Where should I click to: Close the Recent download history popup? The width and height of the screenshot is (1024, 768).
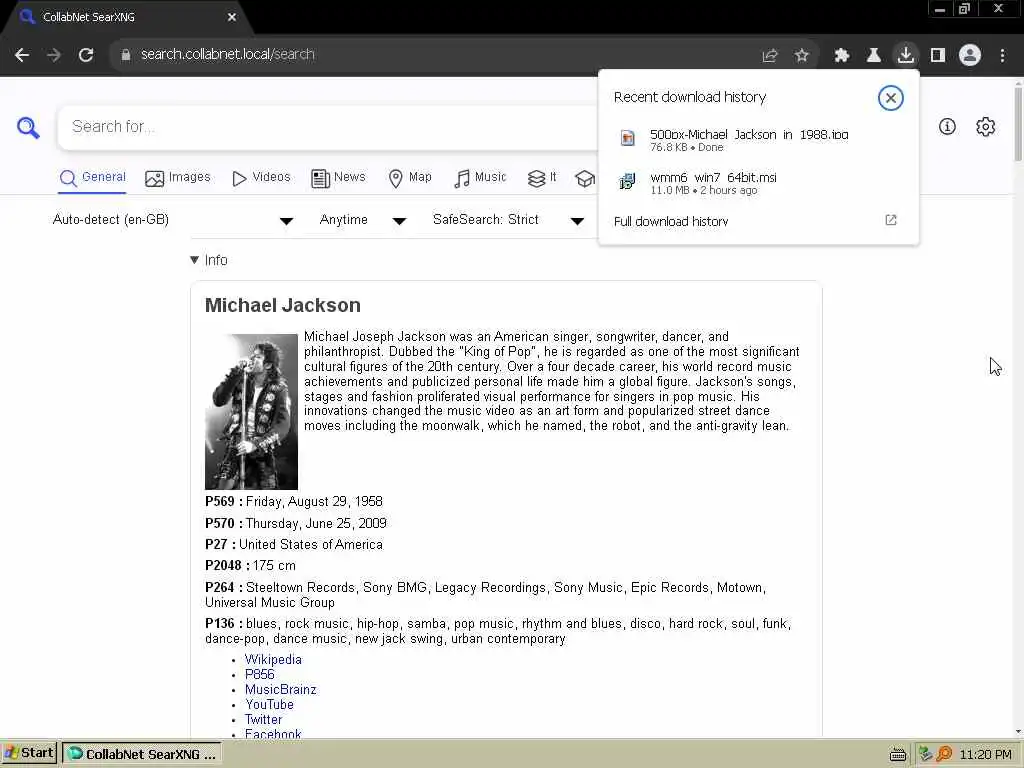click(891, 98)
